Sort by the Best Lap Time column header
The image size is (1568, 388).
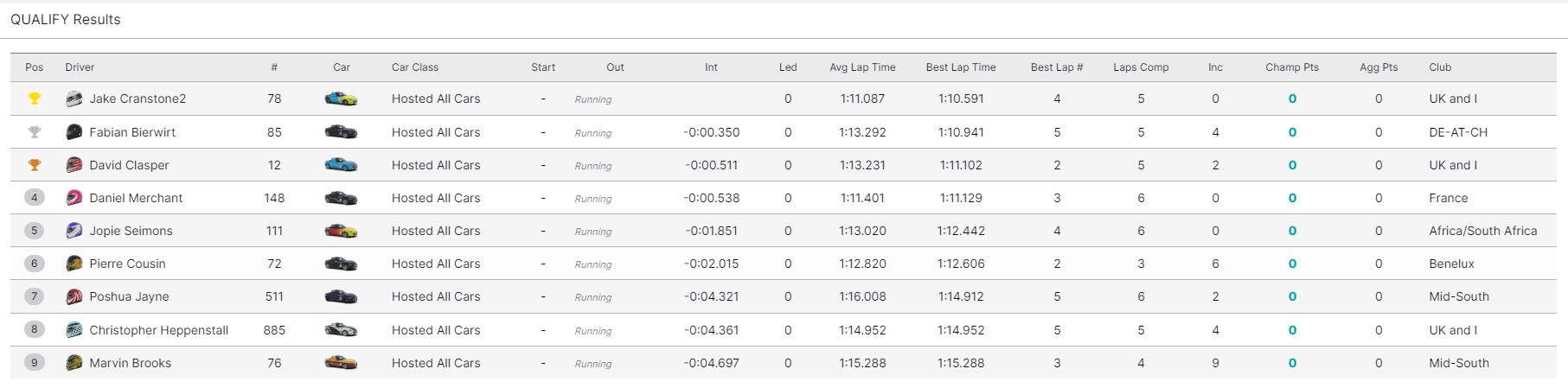pyautogui.click(x=961, y=67)
